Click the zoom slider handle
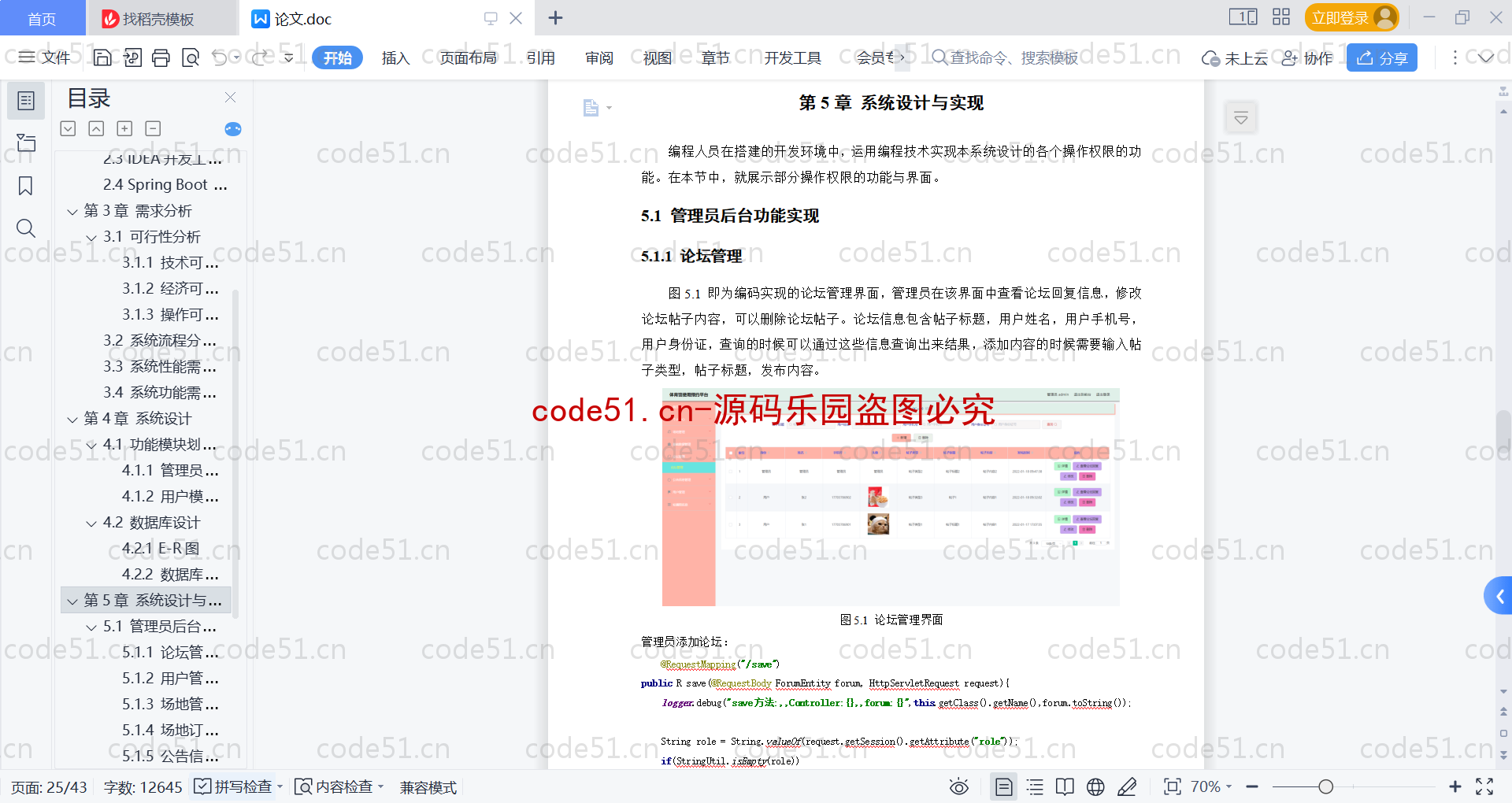 [x=1326, y=786]
